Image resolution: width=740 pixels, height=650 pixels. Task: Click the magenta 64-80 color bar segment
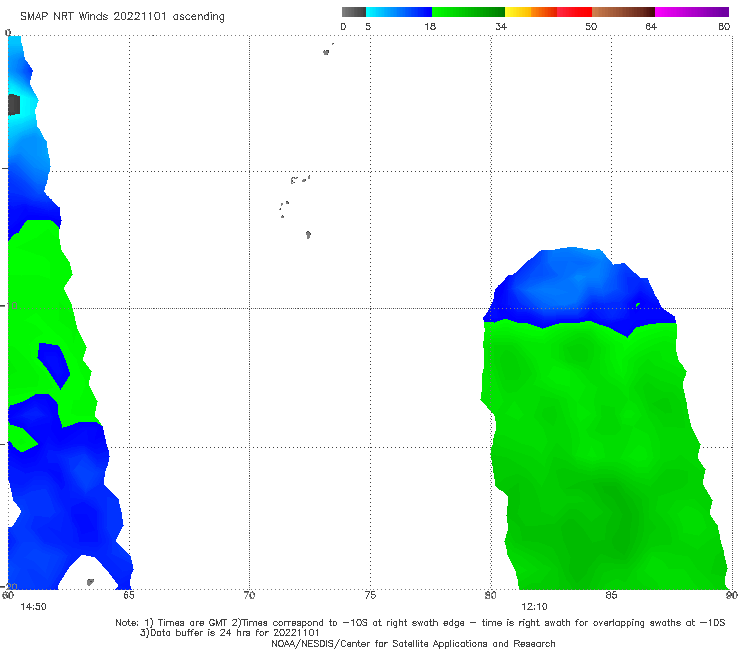point(692,12)
